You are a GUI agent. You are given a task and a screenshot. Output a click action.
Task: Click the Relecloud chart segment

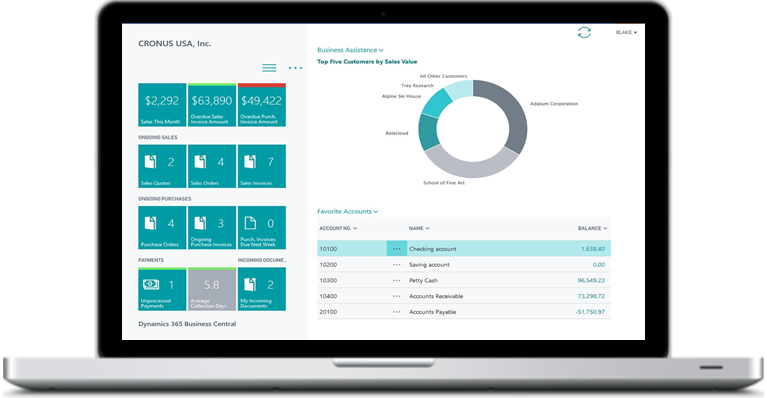[x=428, y=132]
